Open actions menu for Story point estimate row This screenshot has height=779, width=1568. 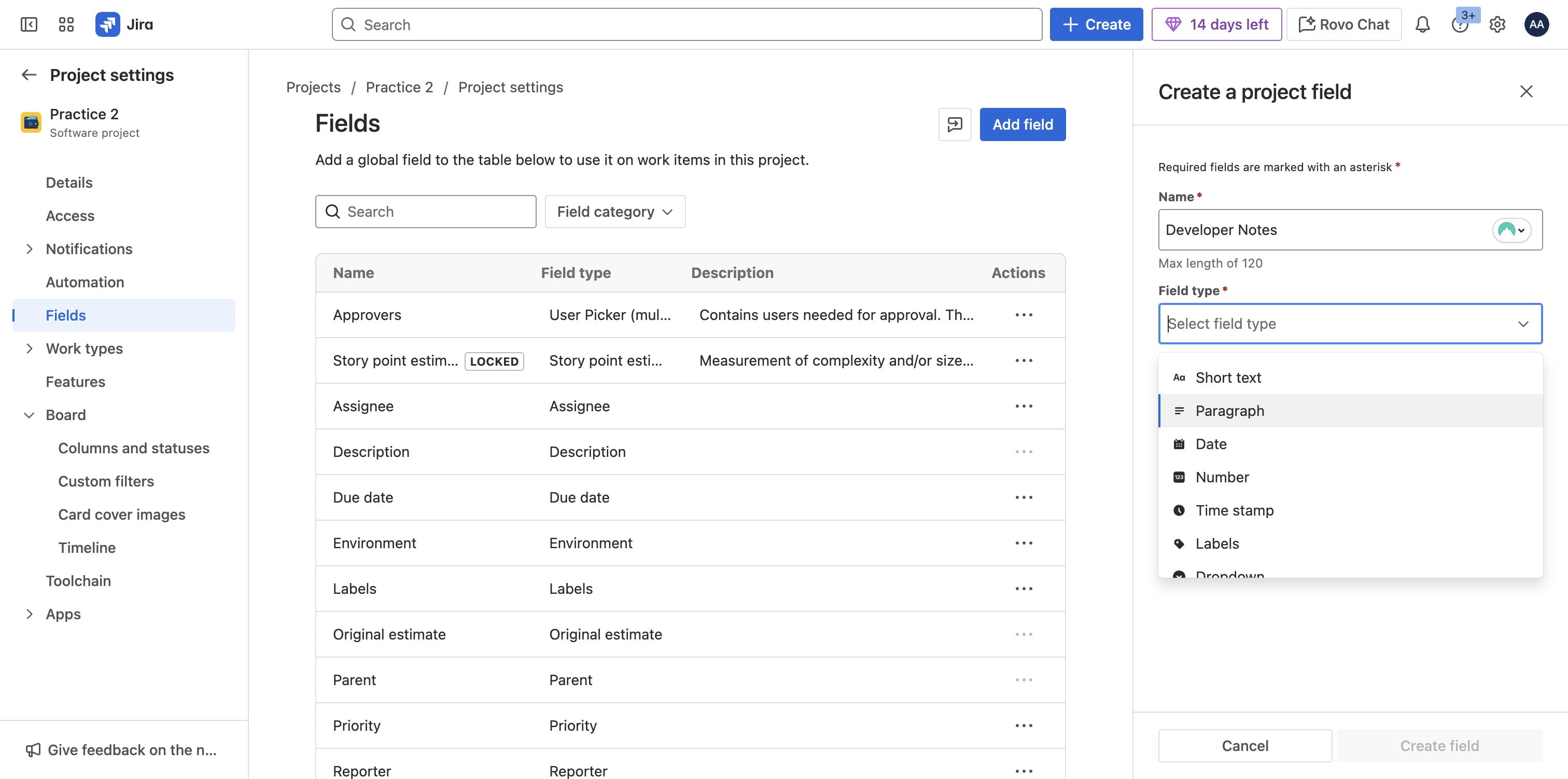click(x=1023, y=360)
